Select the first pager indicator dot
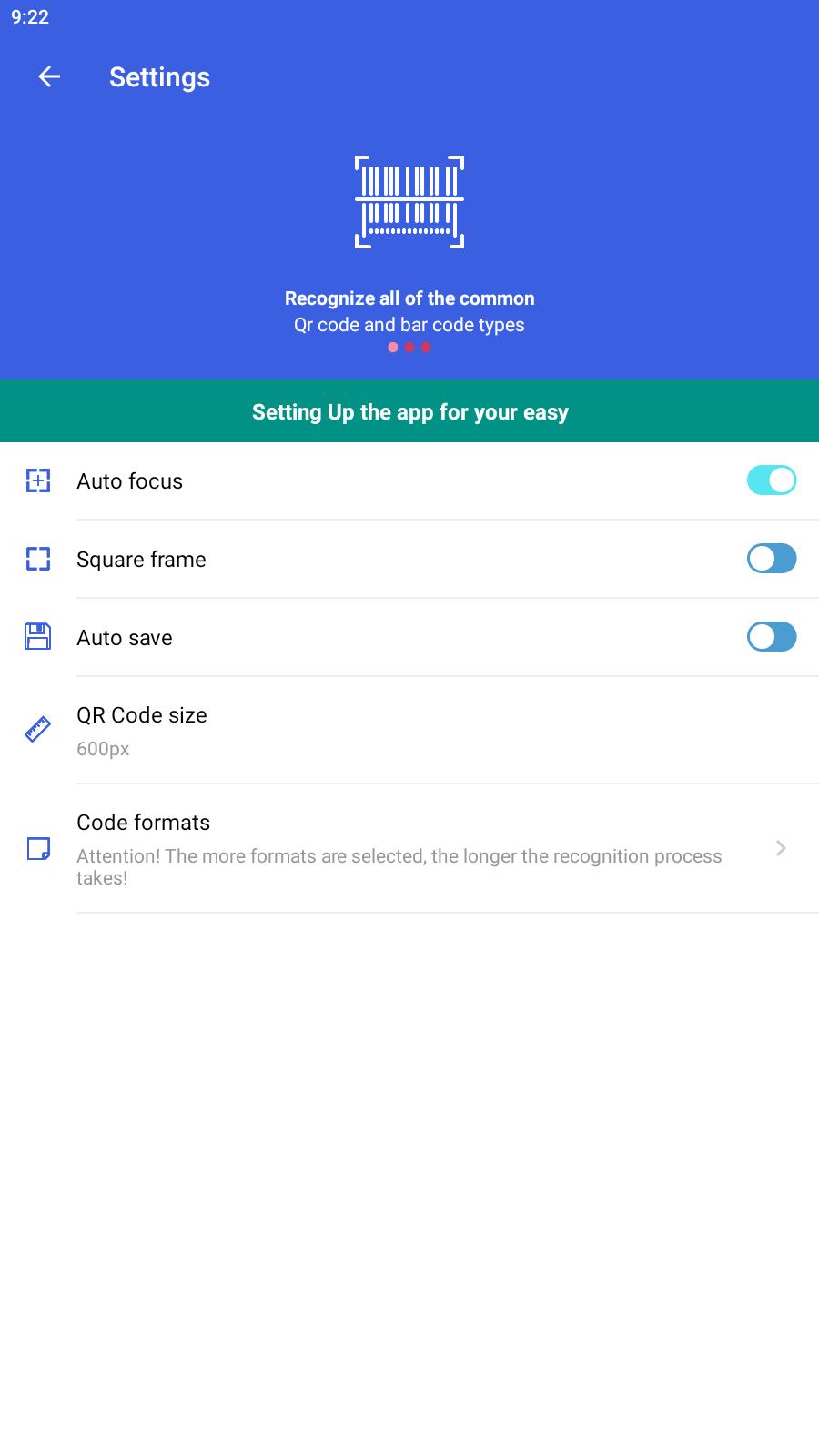819x1456 pixels. pyautogui.click(x=393, y=347)
